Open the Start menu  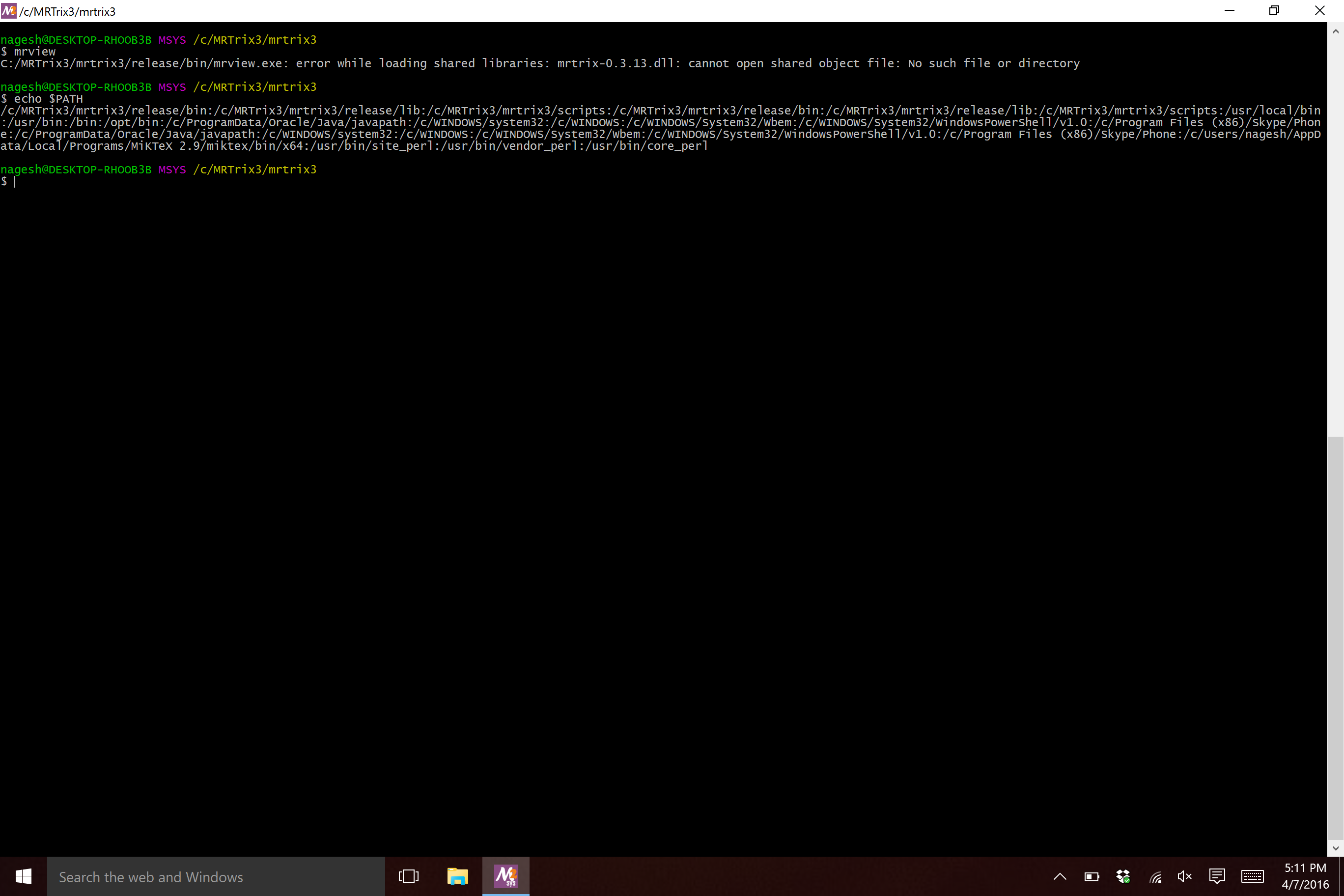coord(24,876)
